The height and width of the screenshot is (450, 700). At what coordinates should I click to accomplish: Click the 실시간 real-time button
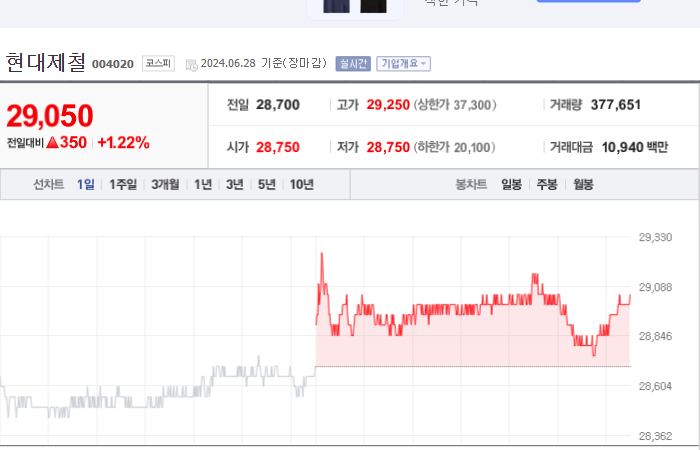tap(353, 63)
